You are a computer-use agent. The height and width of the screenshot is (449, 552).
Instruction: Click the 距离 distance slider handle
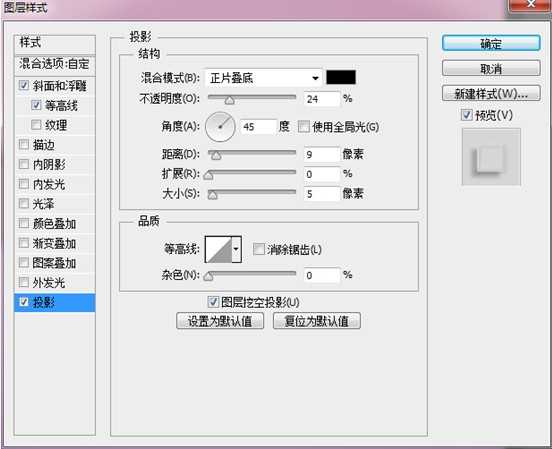tap(216, 156)
